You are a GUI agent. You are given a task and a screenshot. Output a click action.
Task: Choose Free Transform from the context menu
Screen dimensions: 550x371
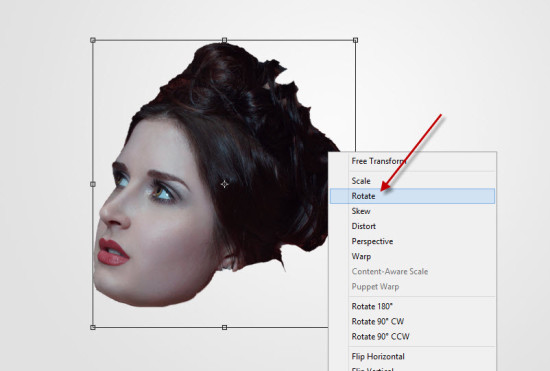(x=412, y=161)
